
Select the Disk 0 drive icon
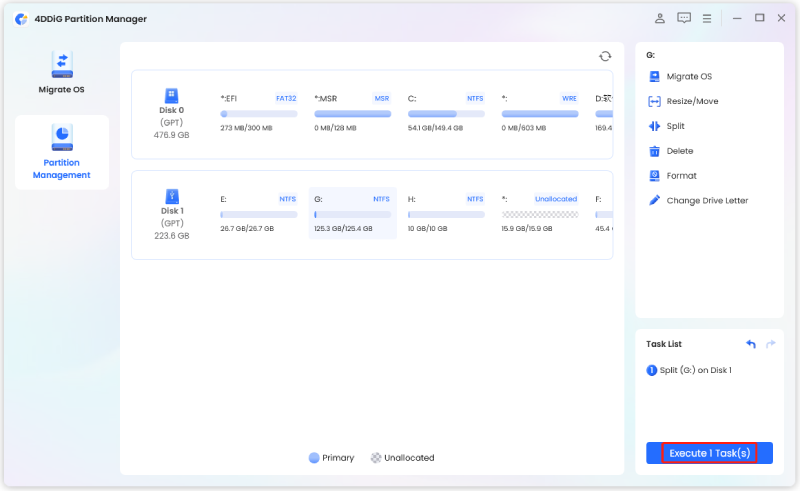(x=171, y=95)
